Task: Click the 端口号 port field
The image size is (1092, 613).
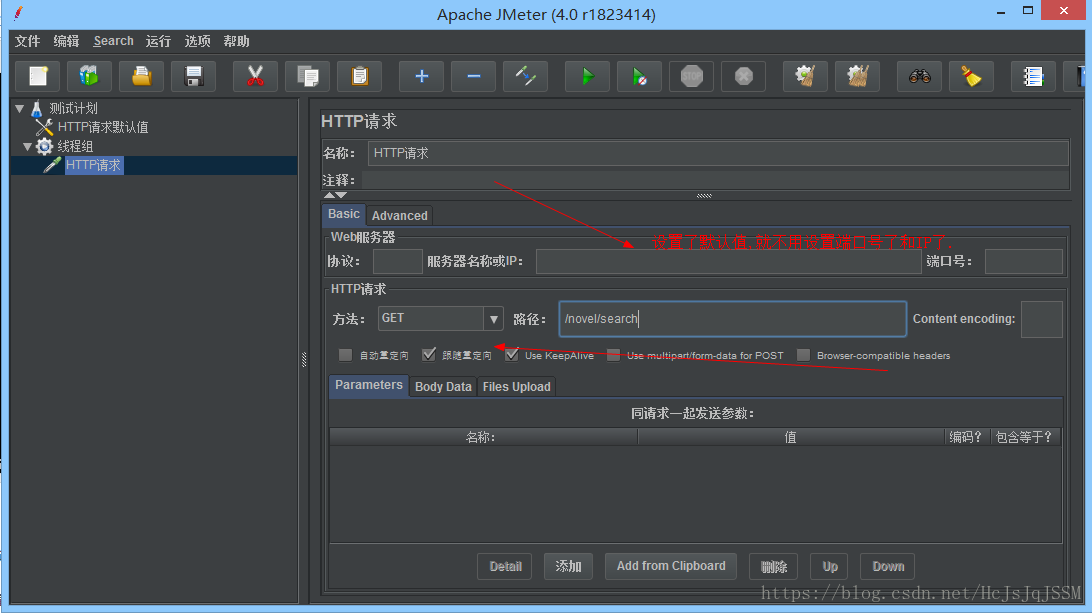Action: [1024, 262]
